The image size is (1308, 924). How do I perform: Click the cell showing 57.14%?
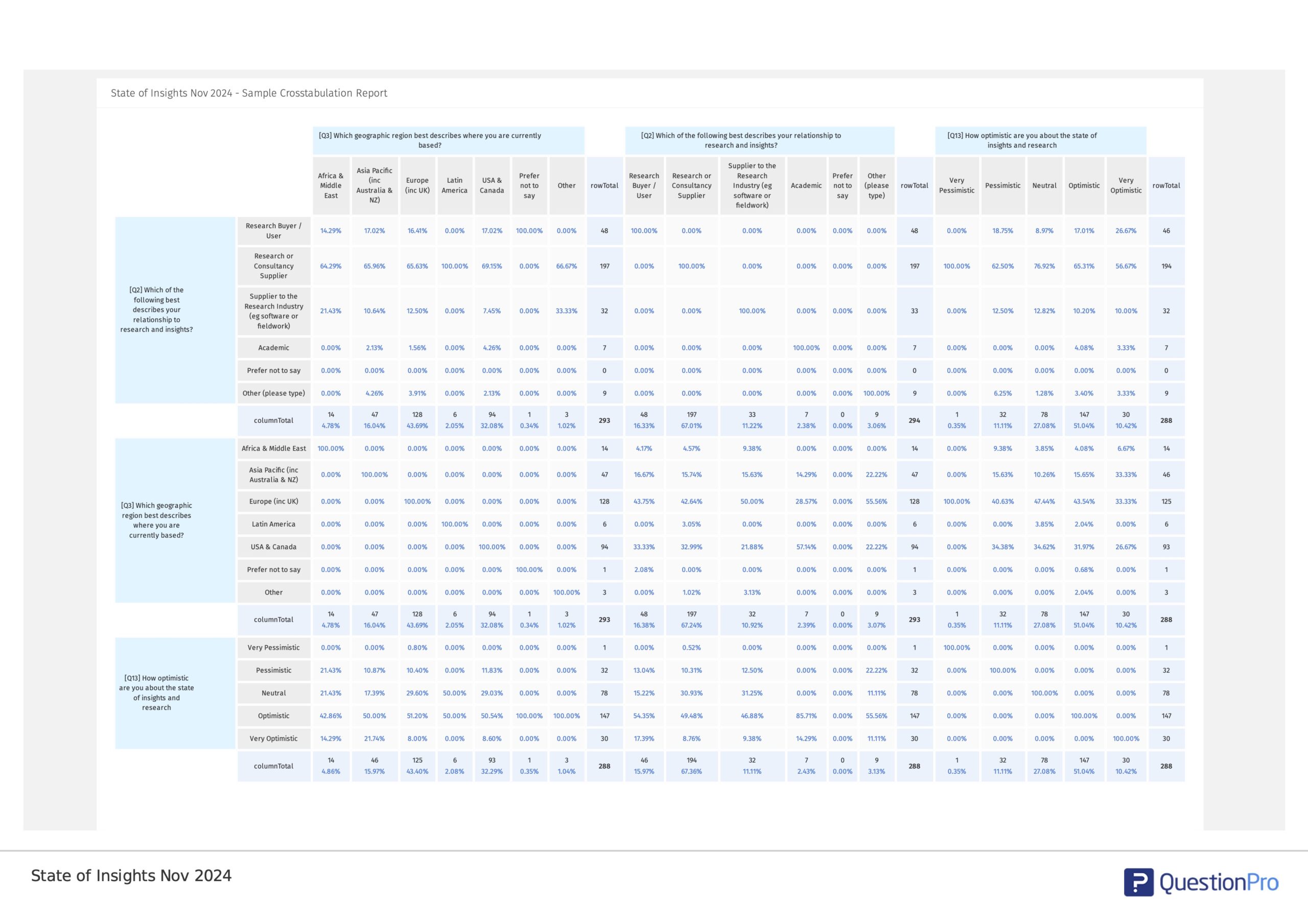pyautogui.click(x=807, y=547)
